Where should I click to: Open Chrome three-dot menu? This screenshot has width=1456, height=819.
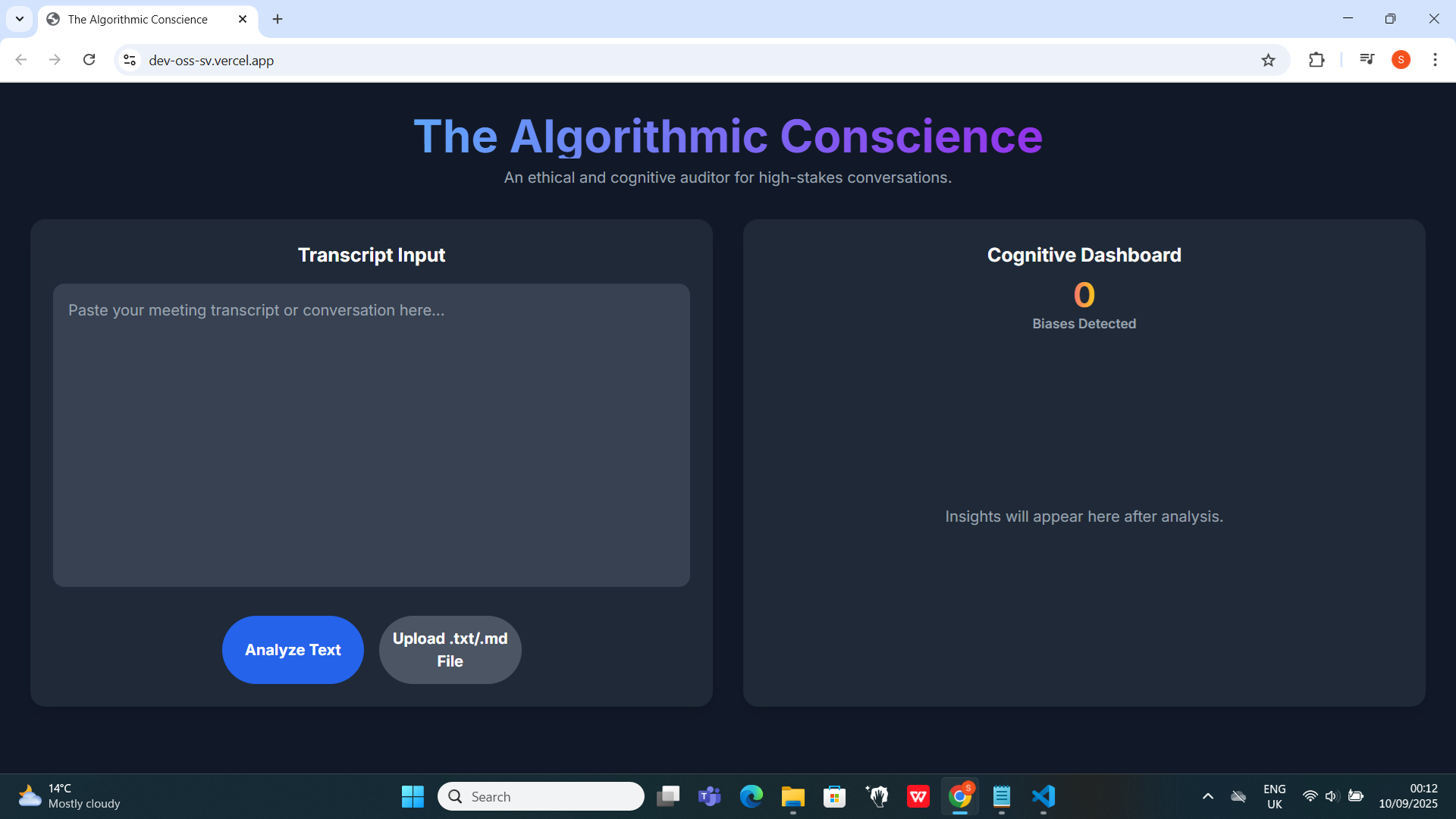1435,60
